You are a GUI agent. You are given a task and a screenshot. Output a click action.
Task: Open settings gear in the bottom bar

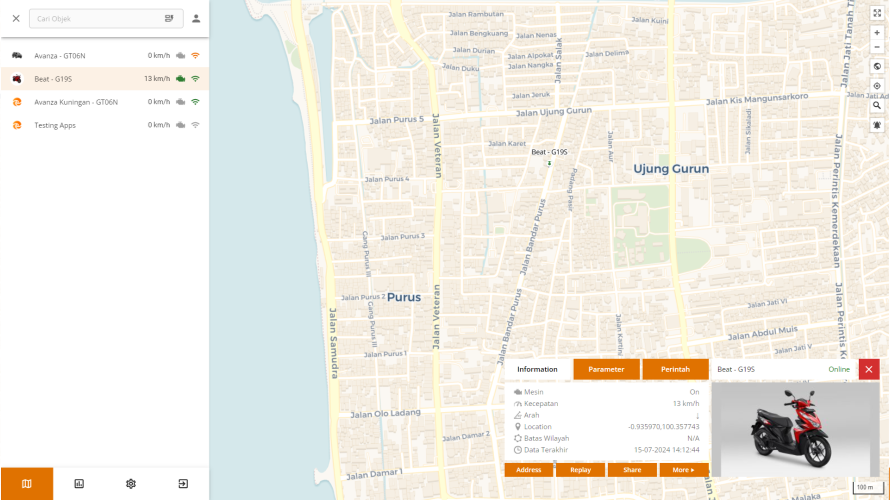tap(131, 484)
